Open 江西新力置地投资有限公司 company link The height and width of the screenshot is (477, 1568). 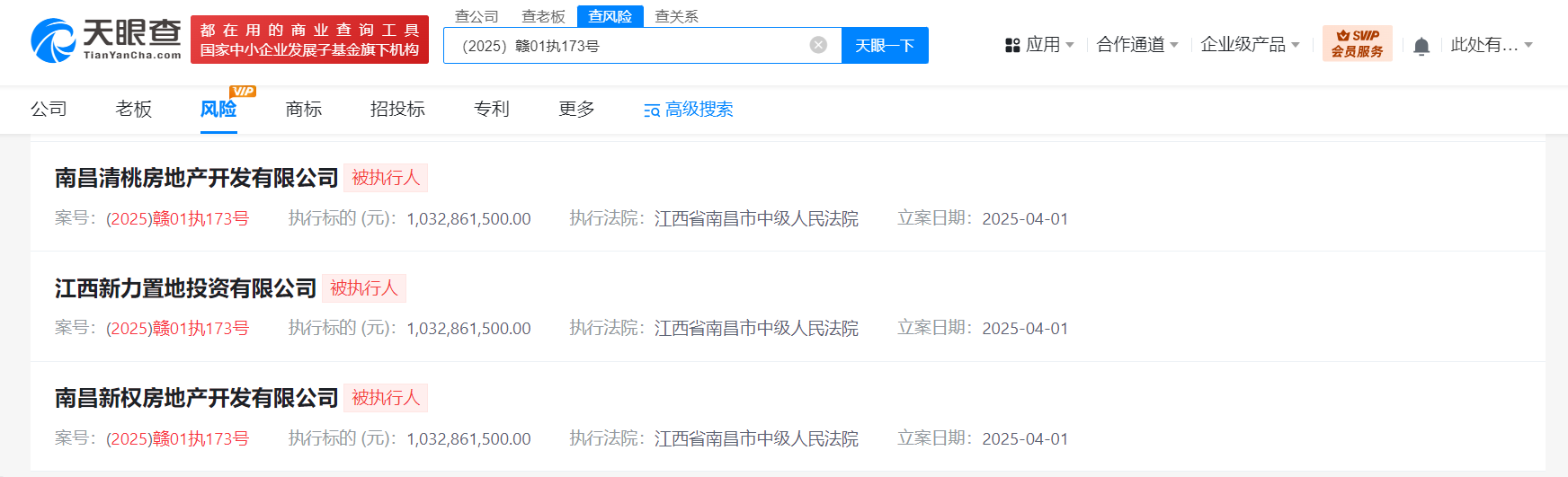tap(185, 288)
